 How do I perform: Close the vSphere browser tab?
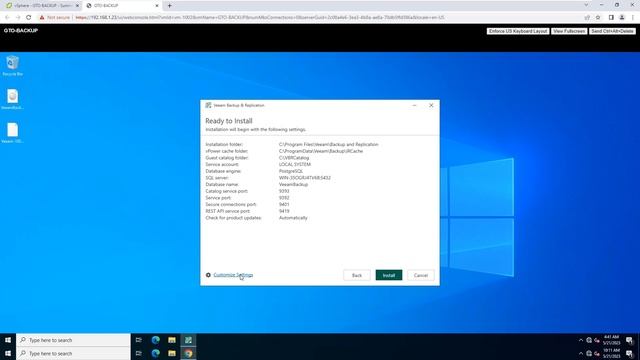tap(77, 6)
